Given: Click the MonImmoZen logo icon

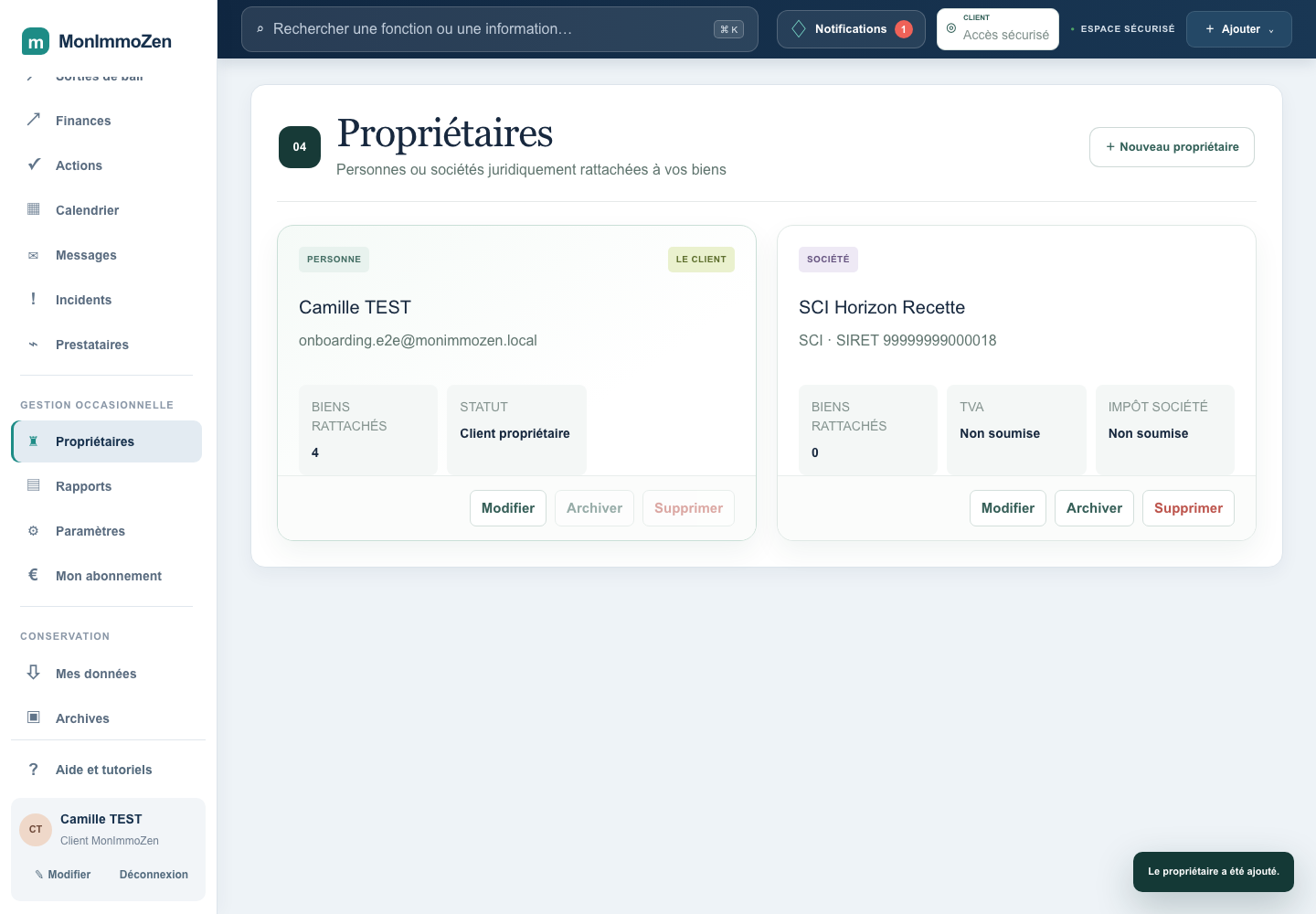Looking at the screenshot, I should [x=36, y=41].
